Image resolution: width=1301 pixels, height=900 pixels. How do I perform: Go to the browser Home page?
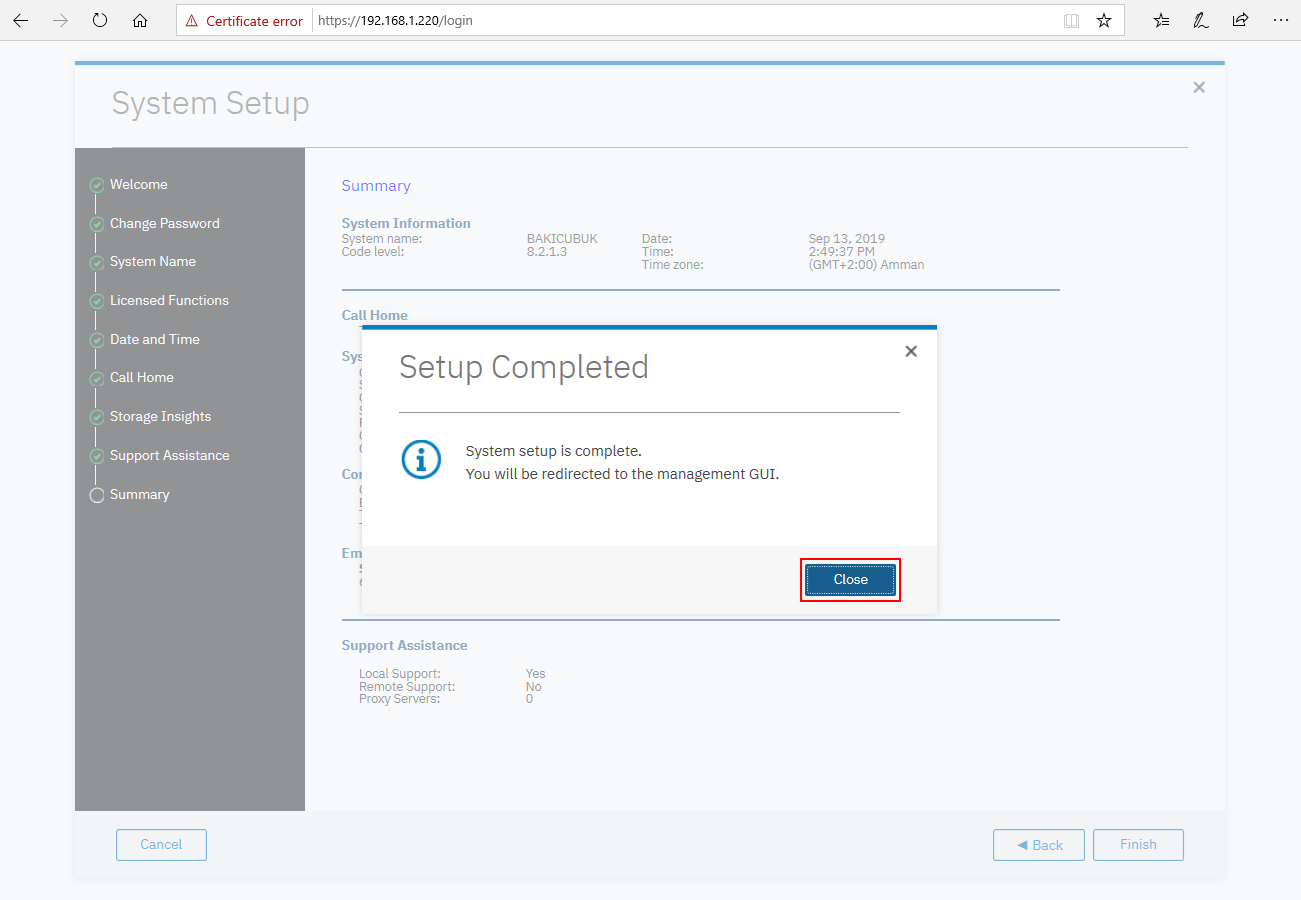click(x=140, y=20)
